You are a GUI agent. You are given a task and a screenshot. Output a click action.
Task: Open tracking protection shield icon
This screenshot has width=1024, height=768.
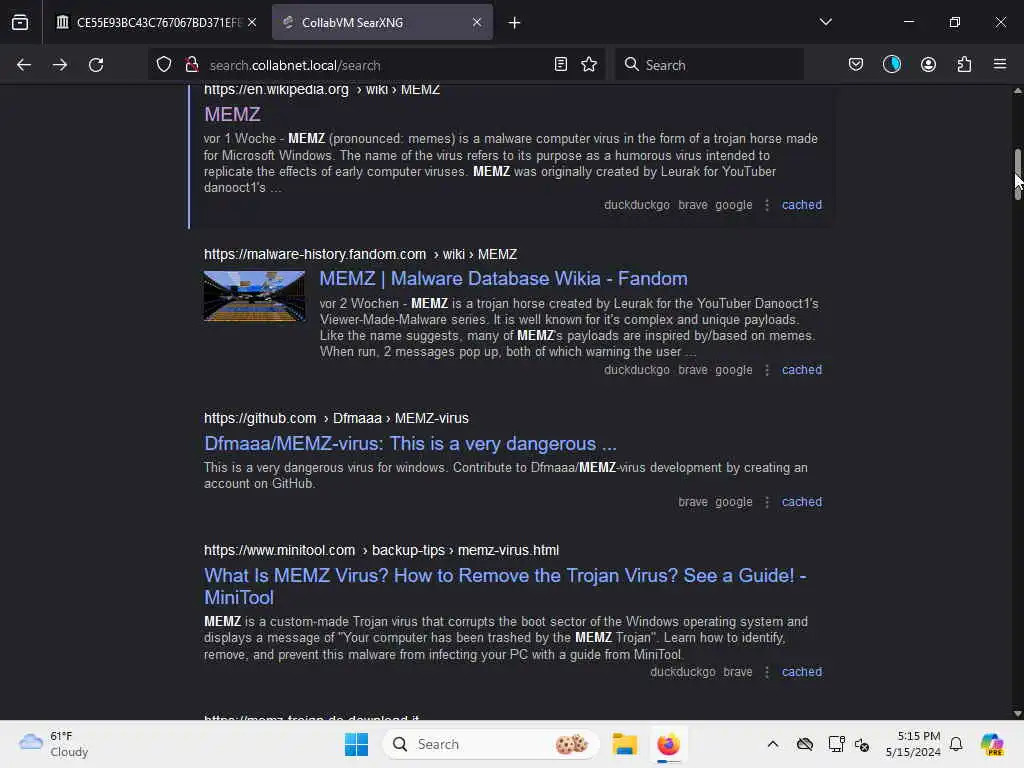[164, 65]
